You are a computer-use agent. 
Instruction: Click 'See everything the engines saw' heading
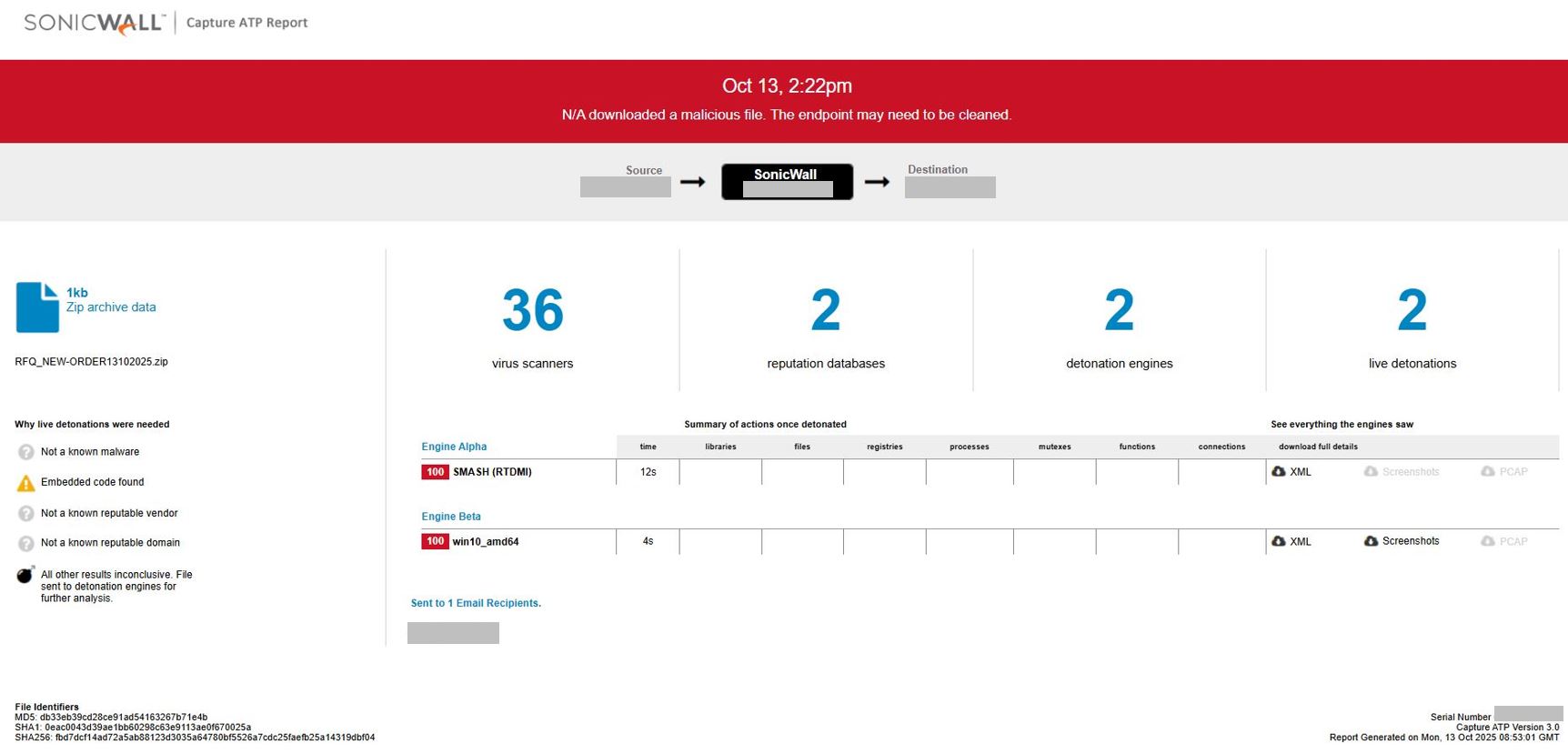(1342, 425)
